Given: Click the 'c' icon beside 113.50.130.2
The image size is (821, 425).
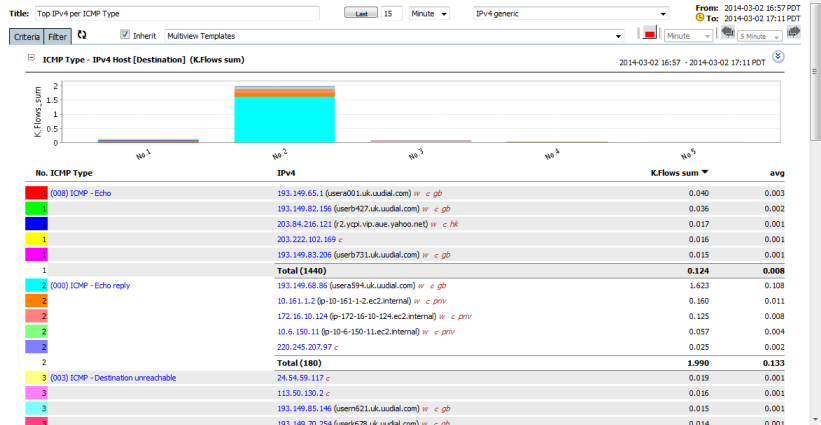Looking at the screenshot, I should pos(328,393).
